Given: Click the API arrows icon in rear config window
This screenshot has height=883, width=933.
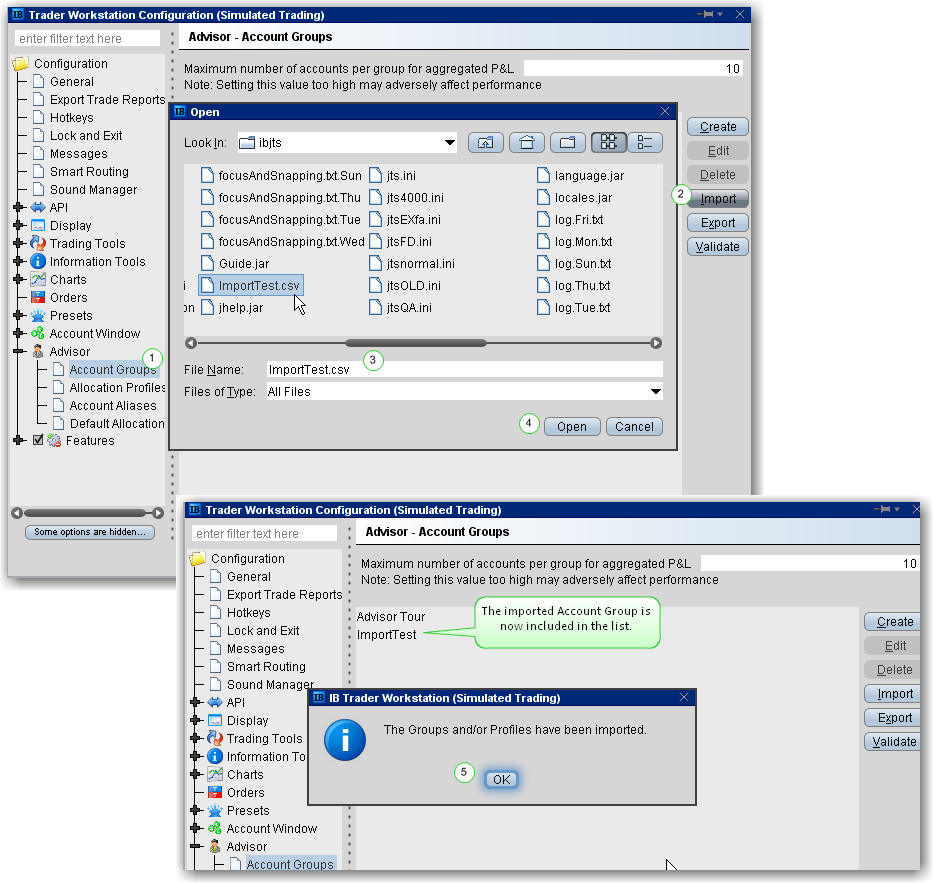Looking at the screenshot, I should pyautogui.click(x=38, y=208).
